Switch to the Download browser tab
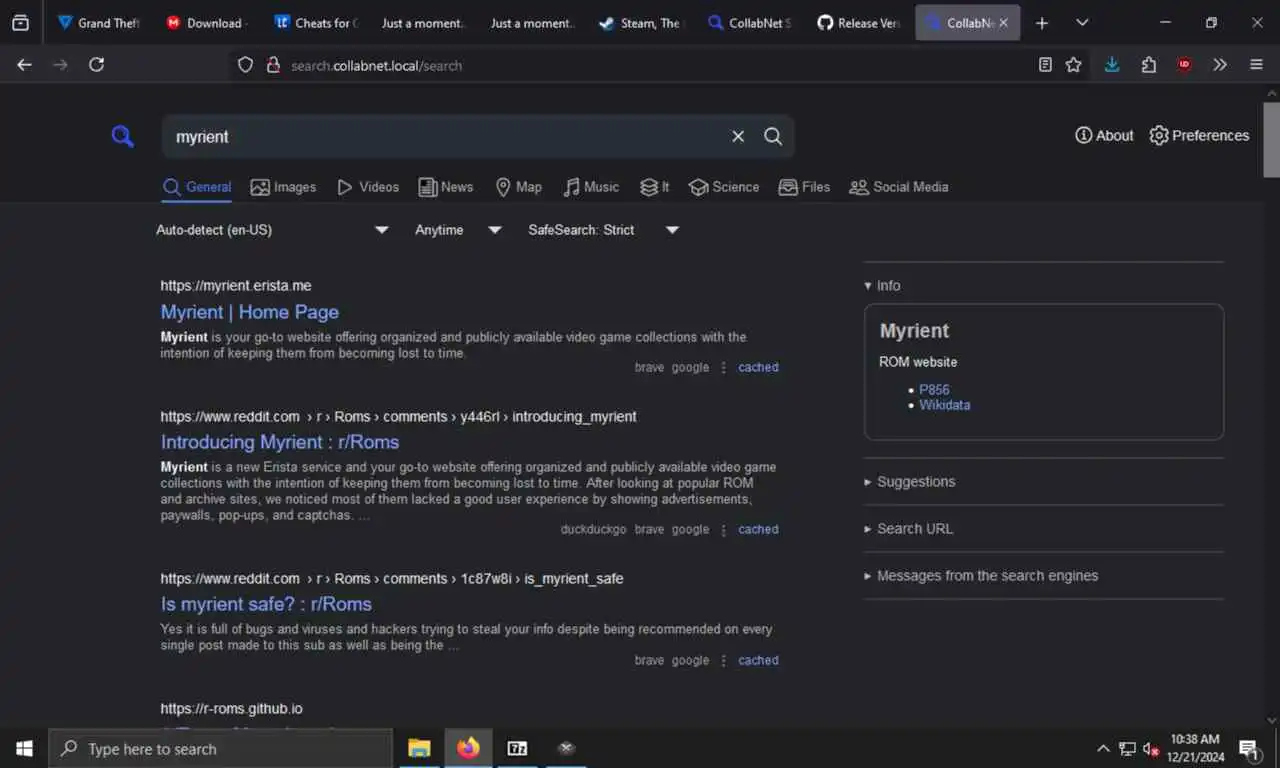1280x768 pixels. (x=207, y=22)
